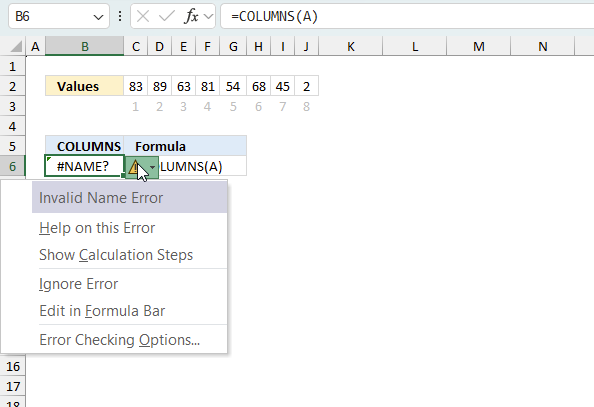594x407 pixels.
Task: Open the error indicator dropdown arrow
Action: [x=152, y=167]
